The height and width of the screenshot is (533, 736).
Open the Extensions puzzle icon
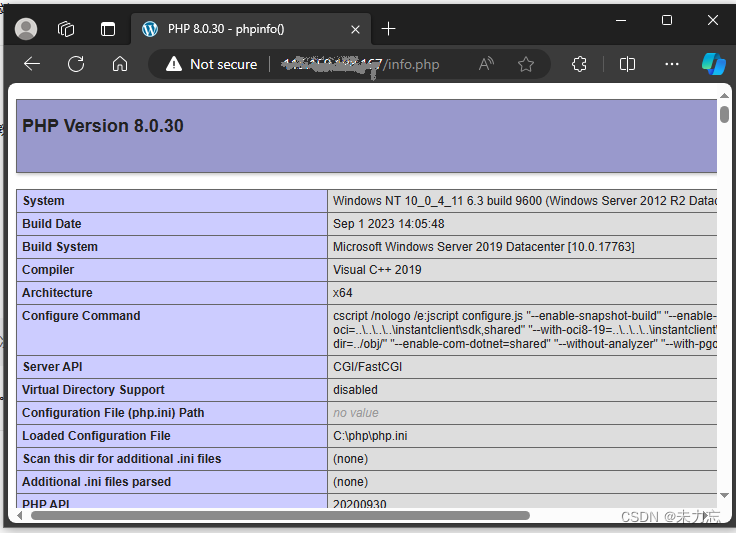coord(579,64)
